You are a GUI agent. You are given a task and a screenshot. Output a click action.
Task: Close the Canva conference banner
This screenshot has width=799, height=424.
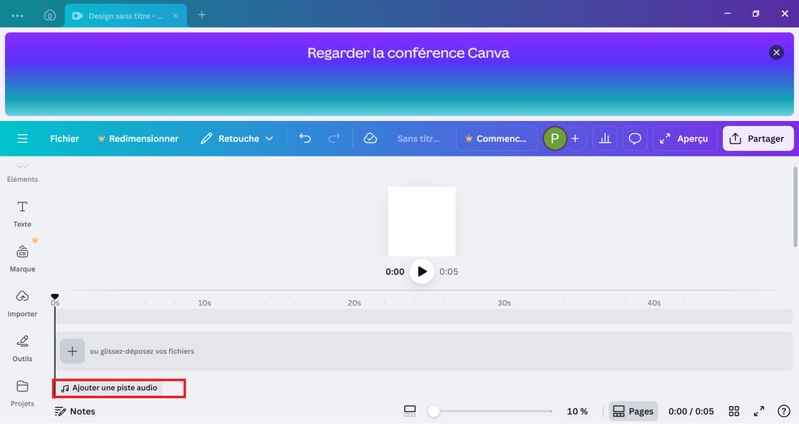tap(776, 52)
